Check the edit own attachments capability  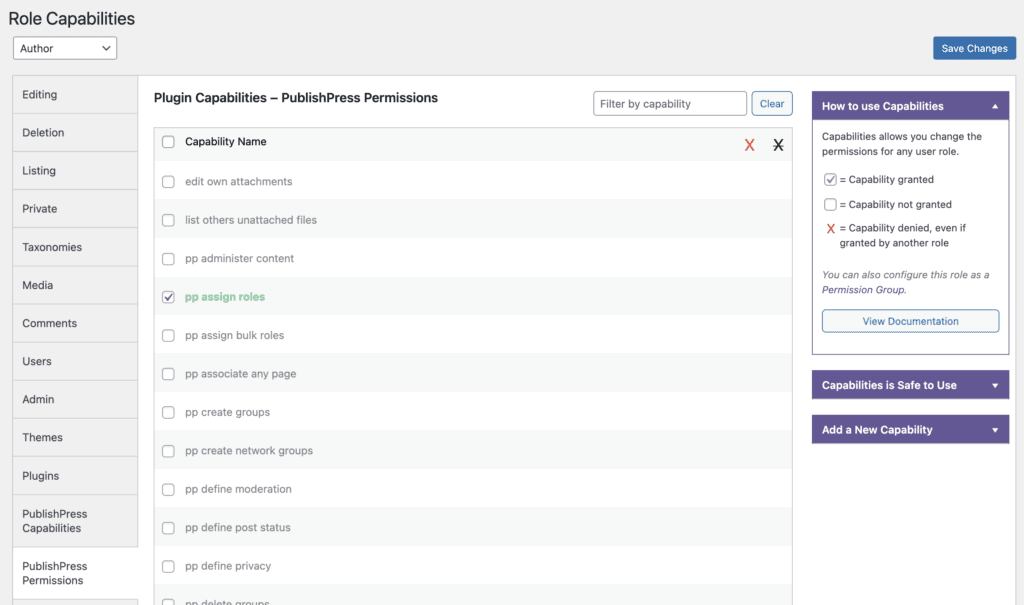coord(167,181)
